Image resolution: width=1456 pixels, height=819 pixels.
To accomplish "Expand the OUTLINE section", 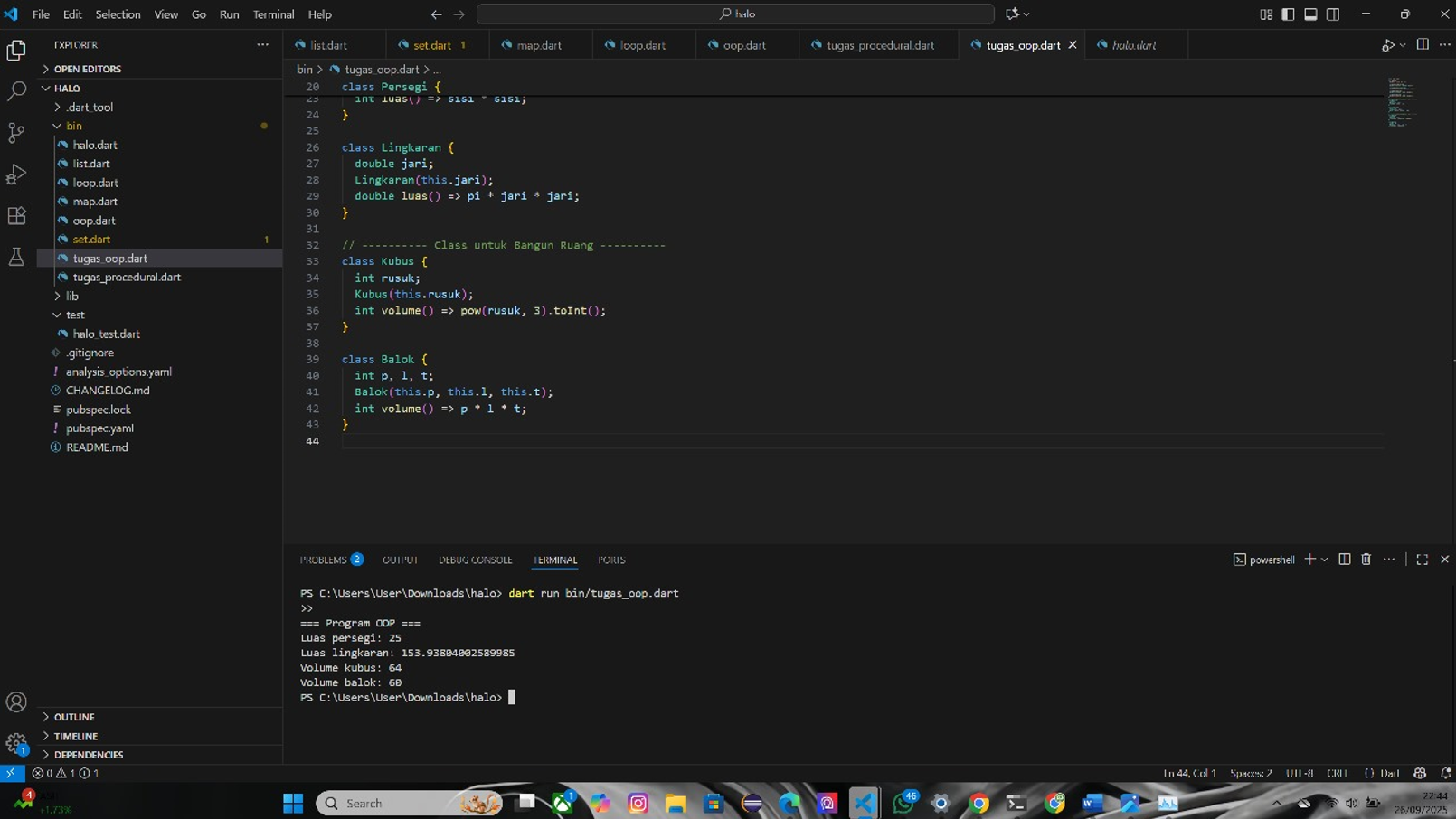I will (74, 717).
